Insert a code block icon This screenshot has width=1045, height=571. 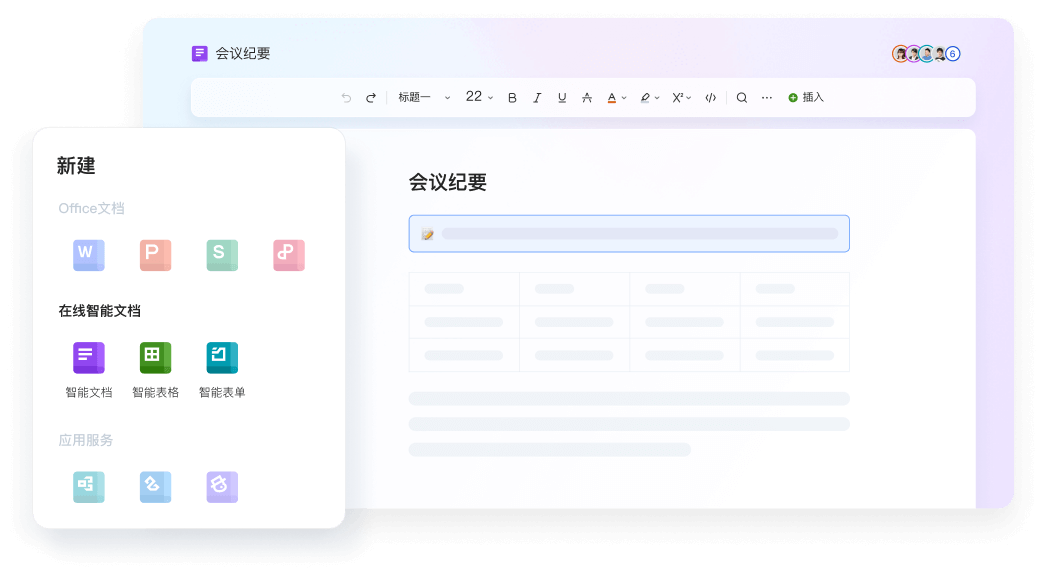[710, 98]
